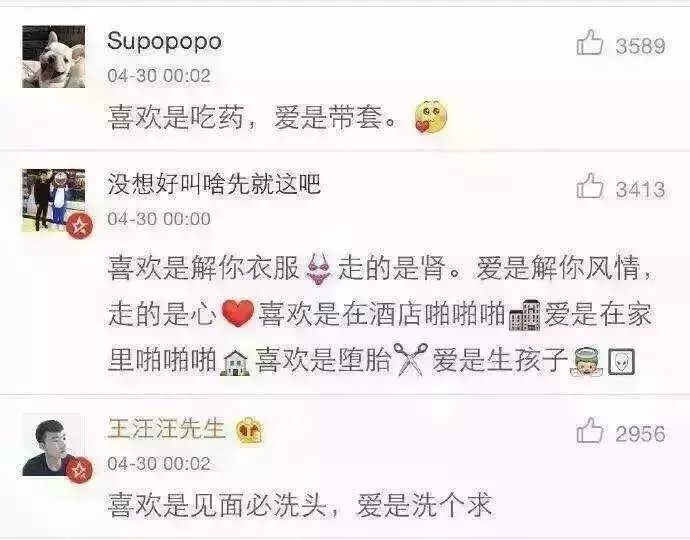Click the crown membership badge beside 王汪汪先生
The width and height of the screenshot is (690, 540).
pos(250,431)
